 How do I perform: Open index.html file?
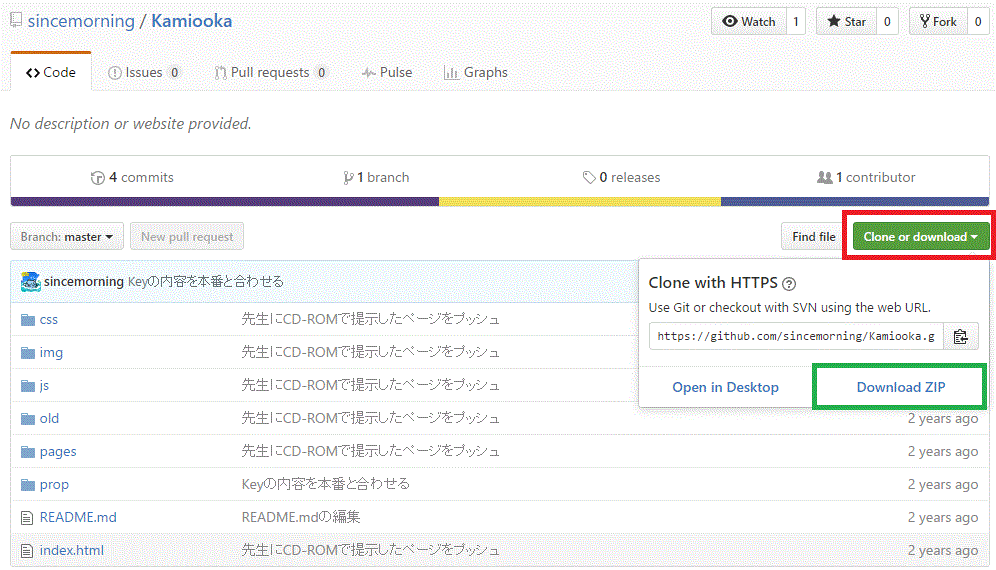point(72,550)
